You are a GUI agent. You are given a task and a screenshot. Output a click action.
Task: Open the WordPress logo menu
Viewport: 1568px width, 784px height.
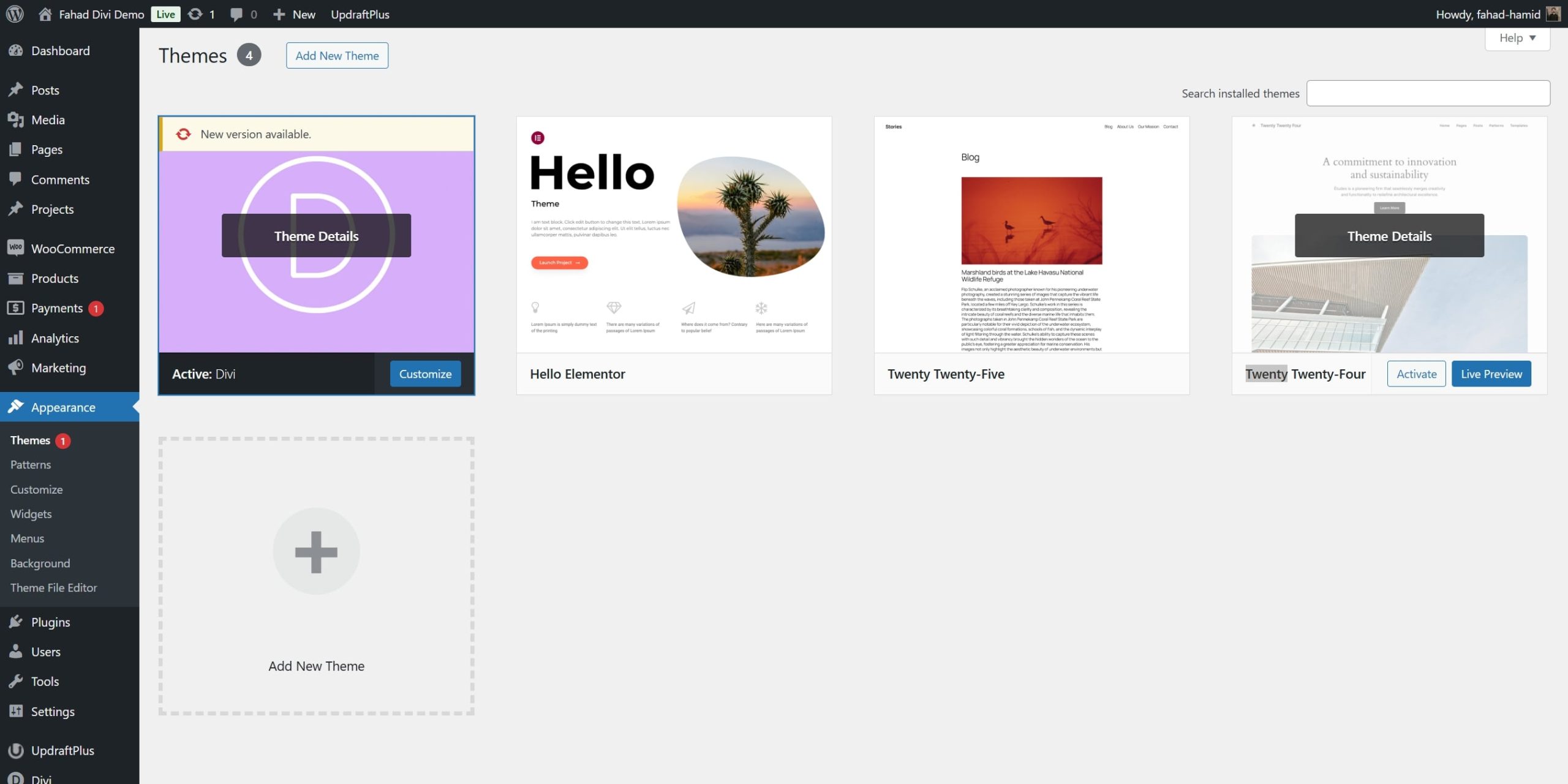[x=14, y=13]
